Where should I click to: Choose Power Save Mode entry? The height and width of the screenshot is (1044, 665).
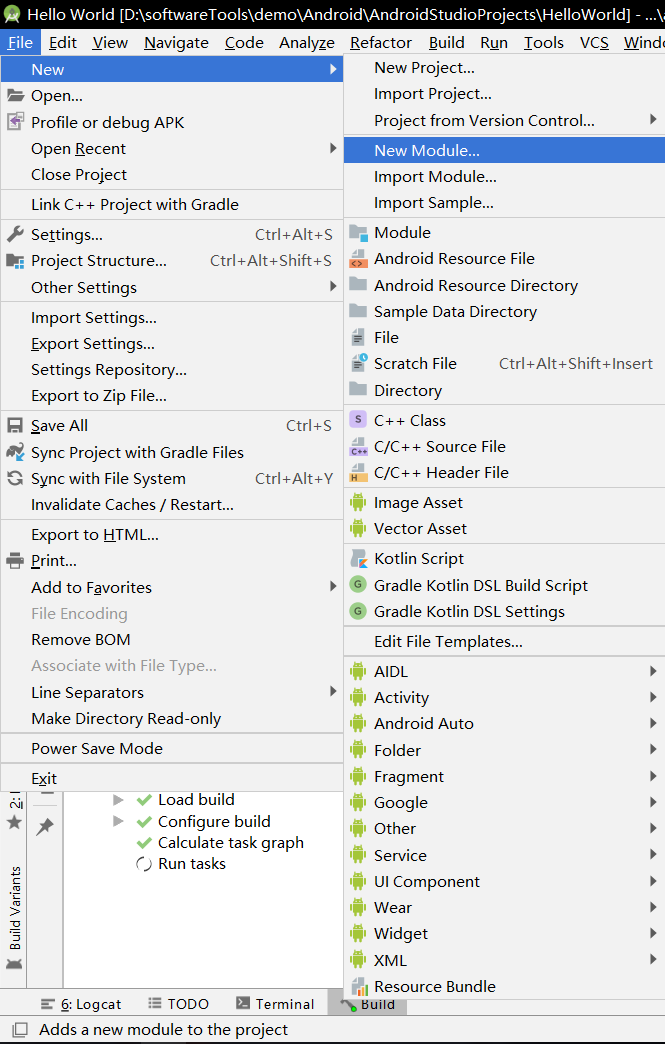click(172, 748)
